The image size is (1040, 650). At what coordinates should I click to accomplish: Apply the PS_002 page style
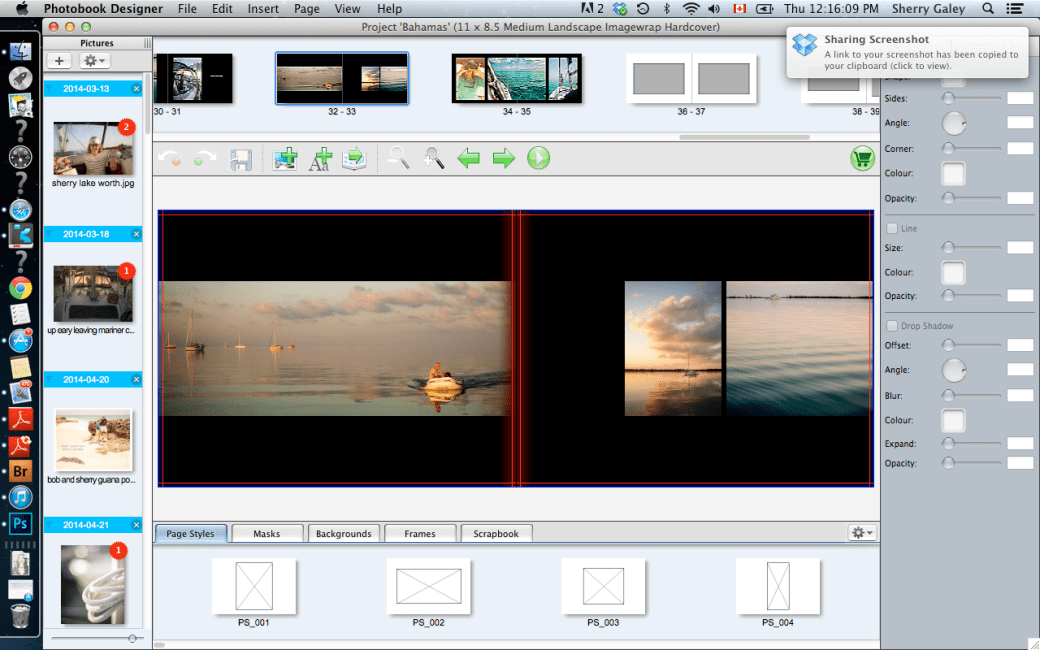pos(429,588)
